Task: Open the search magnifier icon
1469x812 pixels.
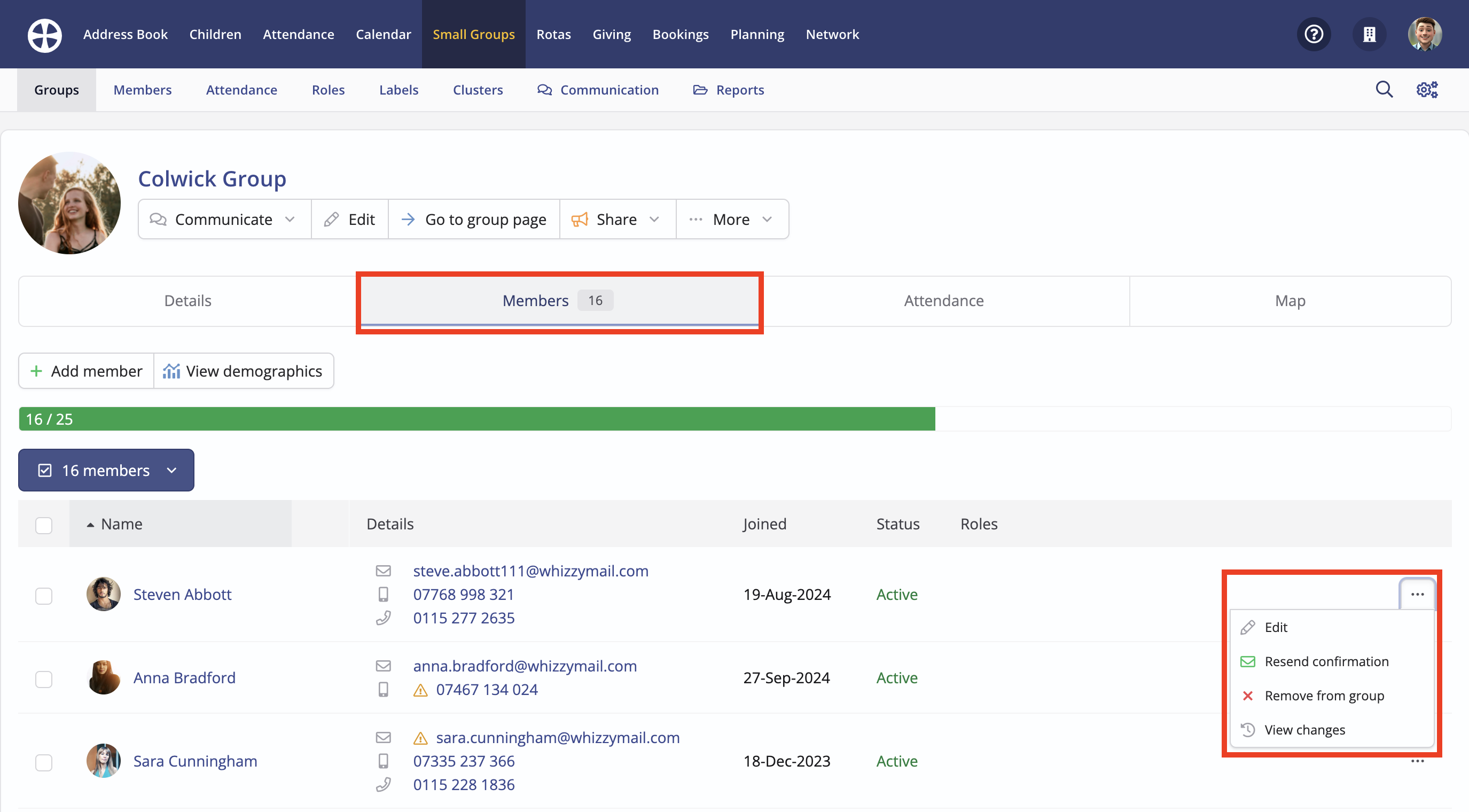Action: coord(1384,90)
